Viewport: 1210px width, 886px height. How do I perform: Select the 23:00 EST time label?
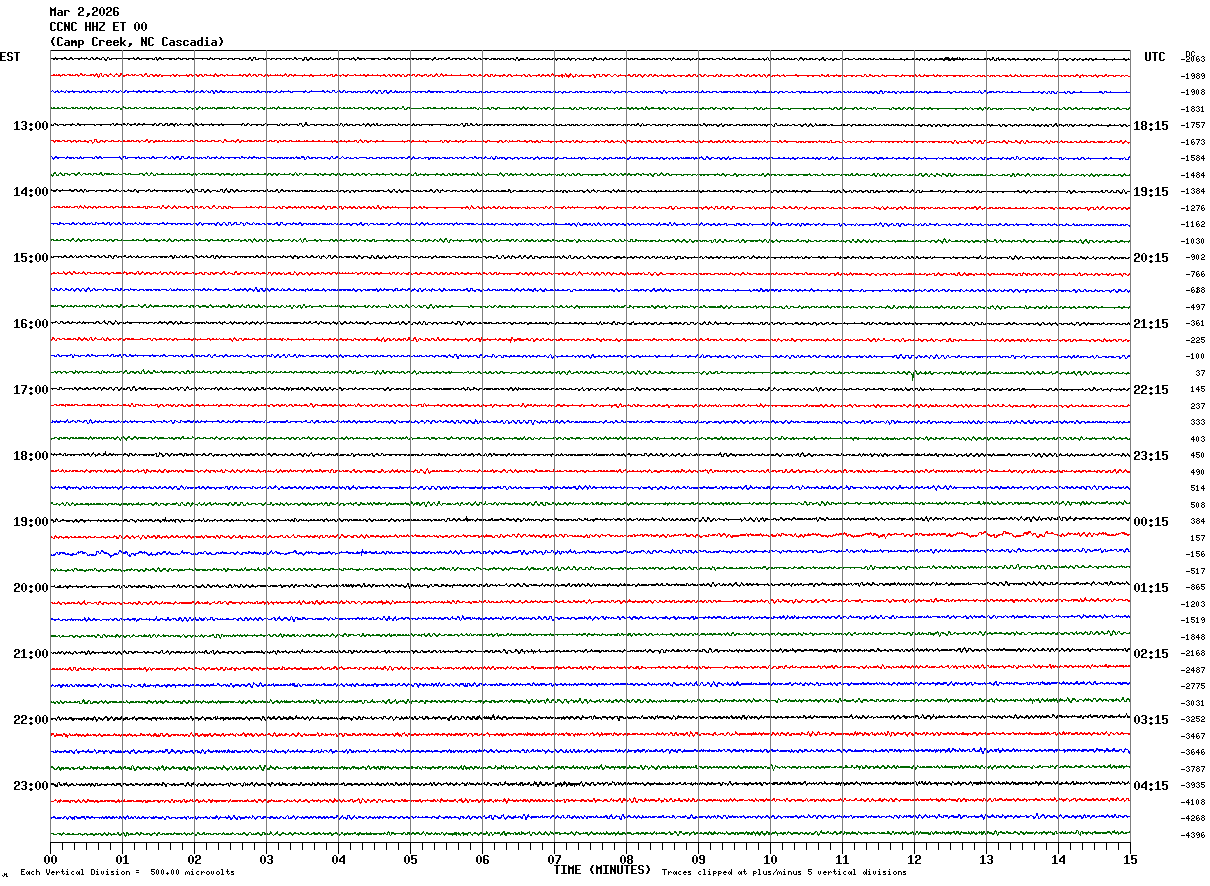31,786
